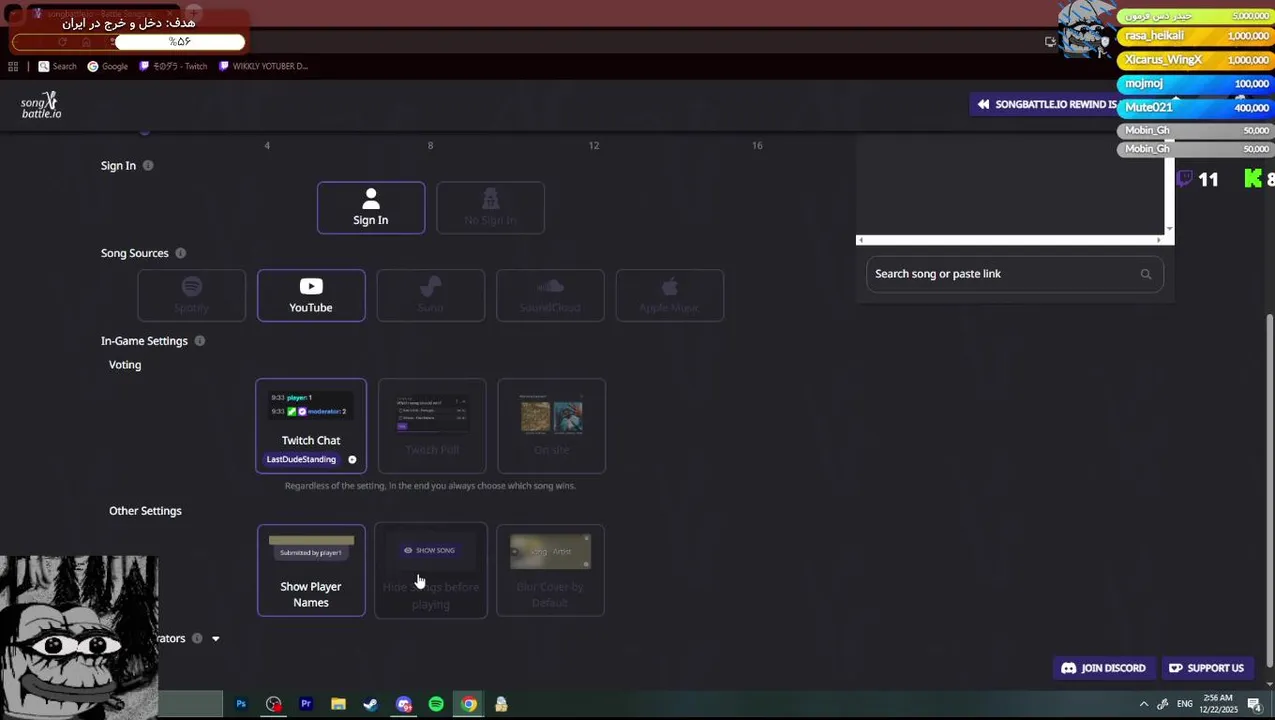
Task: Open Steam from the taskbar
Action: pyautogui.click(x=370, y=704)
